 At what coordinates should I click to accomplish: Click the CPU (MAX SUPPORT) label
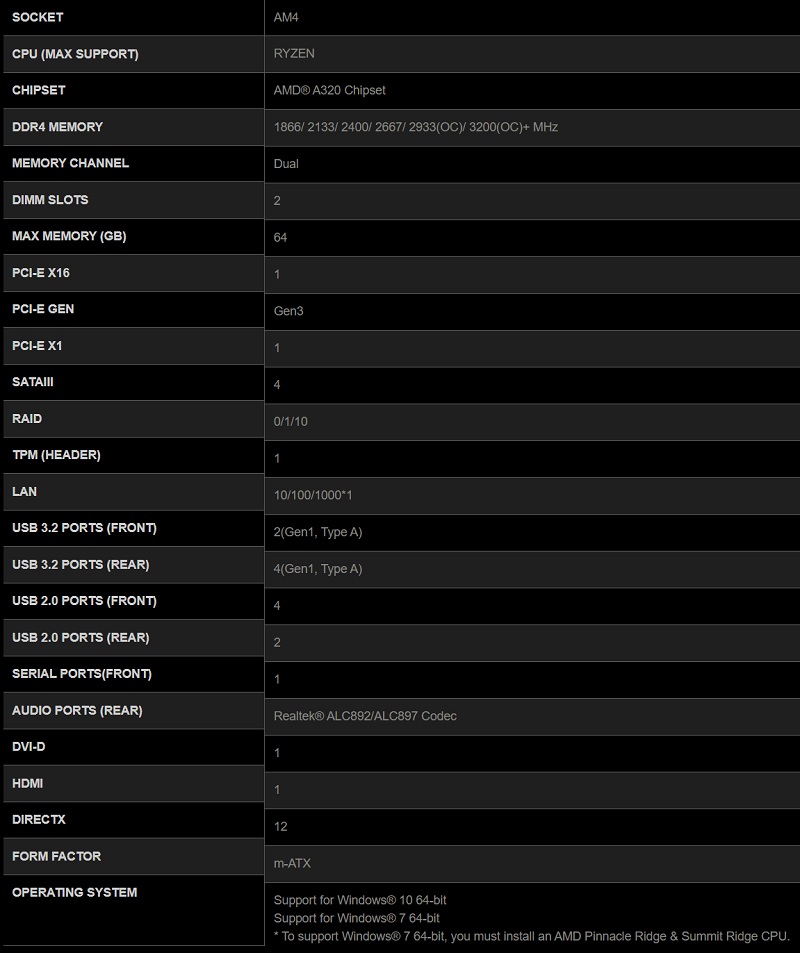pyautogui.click(x=75, y=54)
